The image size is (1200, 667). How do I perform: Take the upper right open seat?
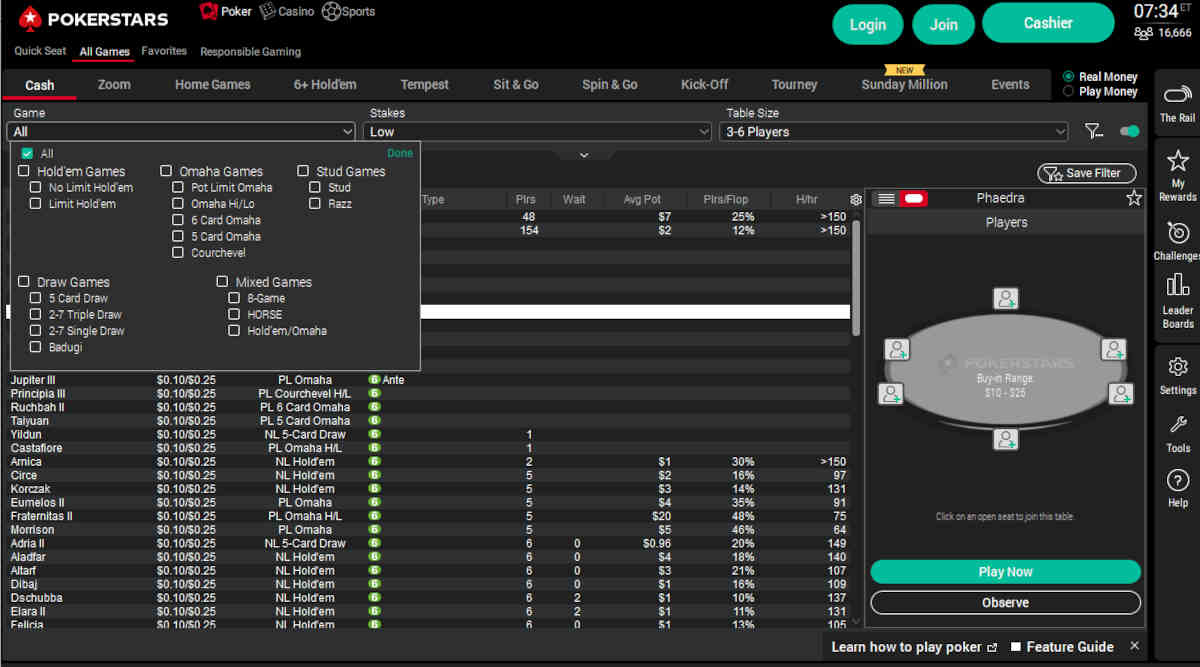[1114, 349]
